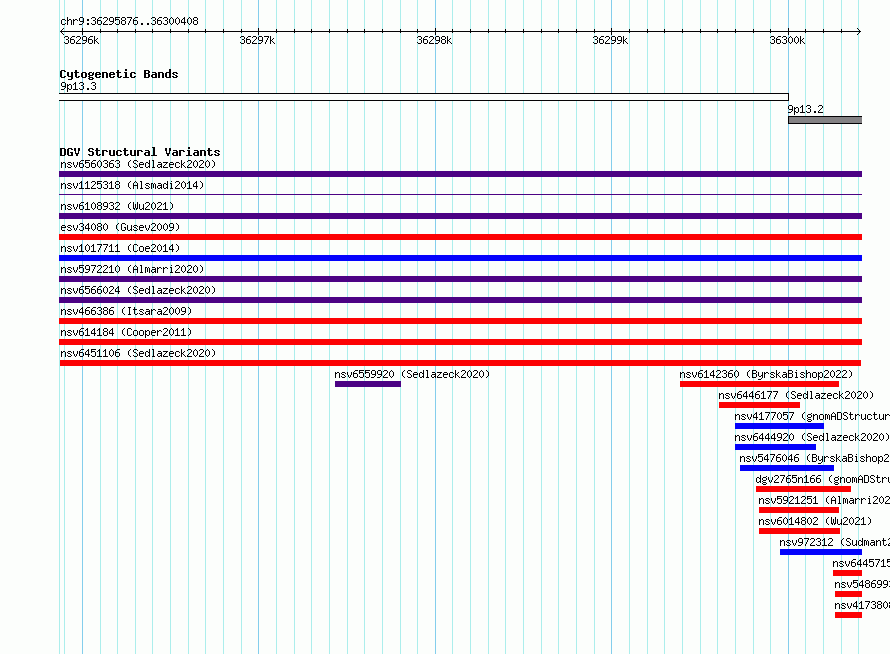Viewport: 890px width, 654px height.
Task: Open nsv6446177 (Sedlazeck2020) label
Action: pyautogui.click(x=796, y=395)
